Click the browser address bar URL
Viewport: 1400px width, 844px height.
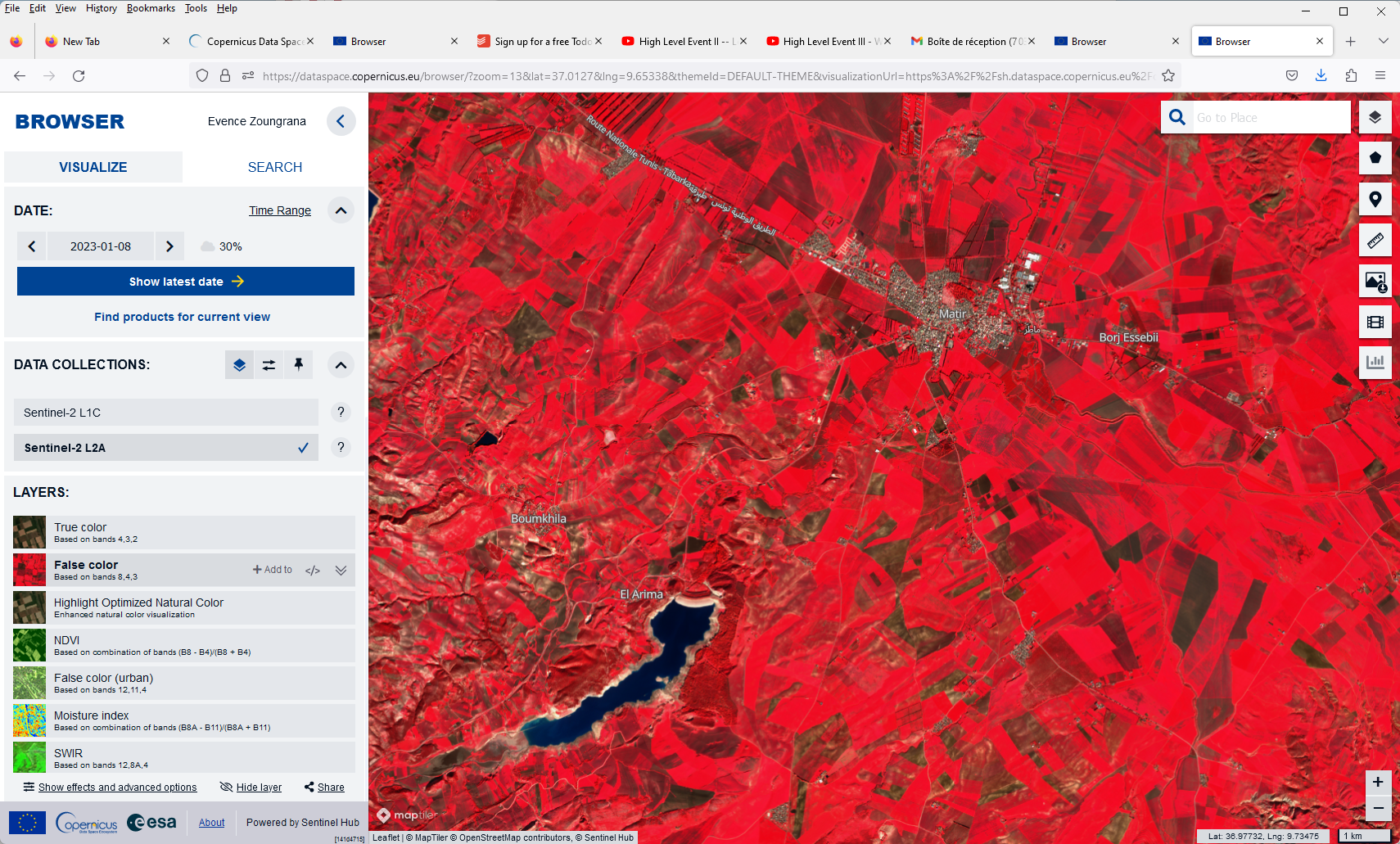coord(708,76)
